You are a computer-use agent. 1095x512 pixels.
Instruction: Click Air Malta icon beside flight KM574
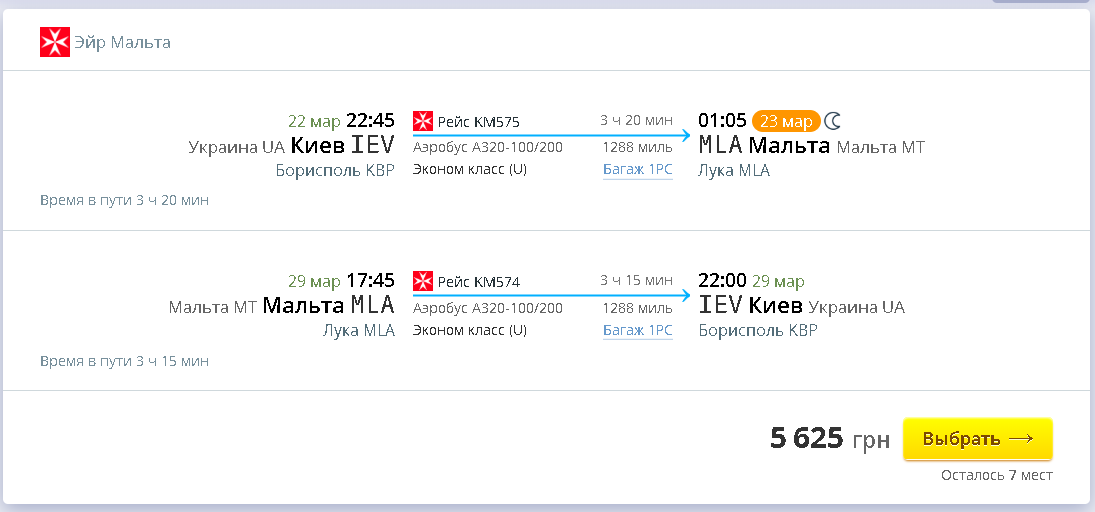(x=422, y=282)
